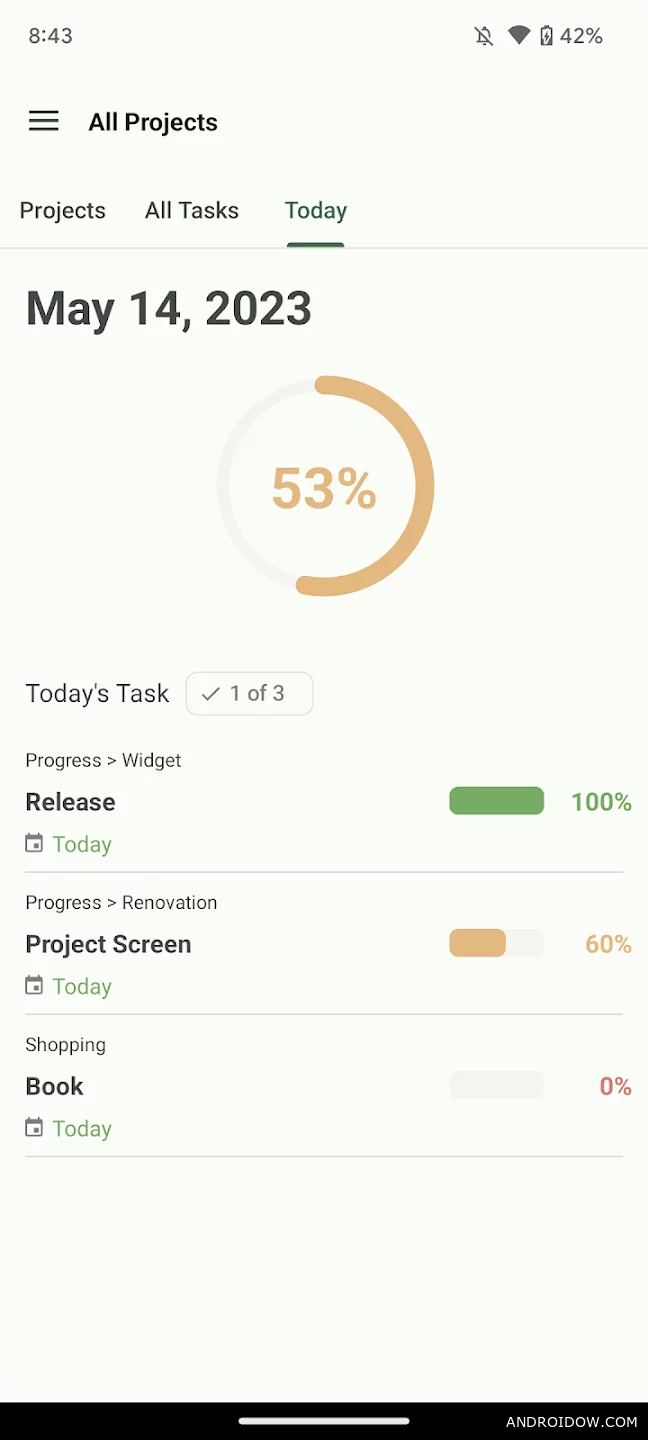
Task: Click the calendar icon under Book
Action: click(34, 1127)
